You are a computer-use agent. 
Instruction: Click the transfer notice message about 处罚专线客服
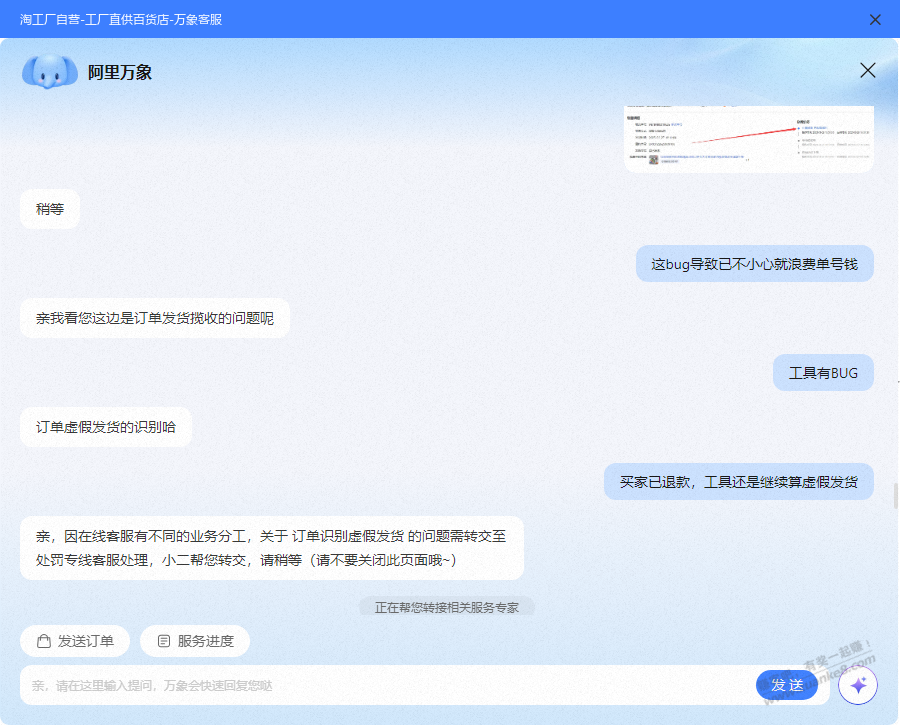tap(272, 548)
